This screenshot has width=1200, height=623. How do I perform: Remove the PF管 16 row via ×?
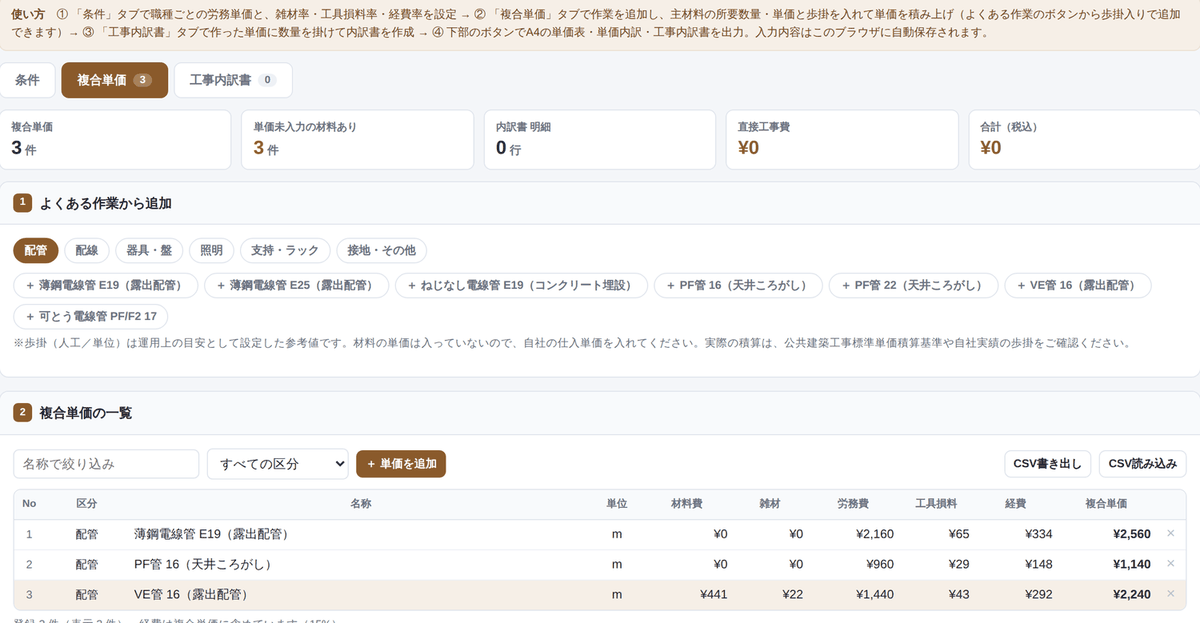click(1171, 564)
